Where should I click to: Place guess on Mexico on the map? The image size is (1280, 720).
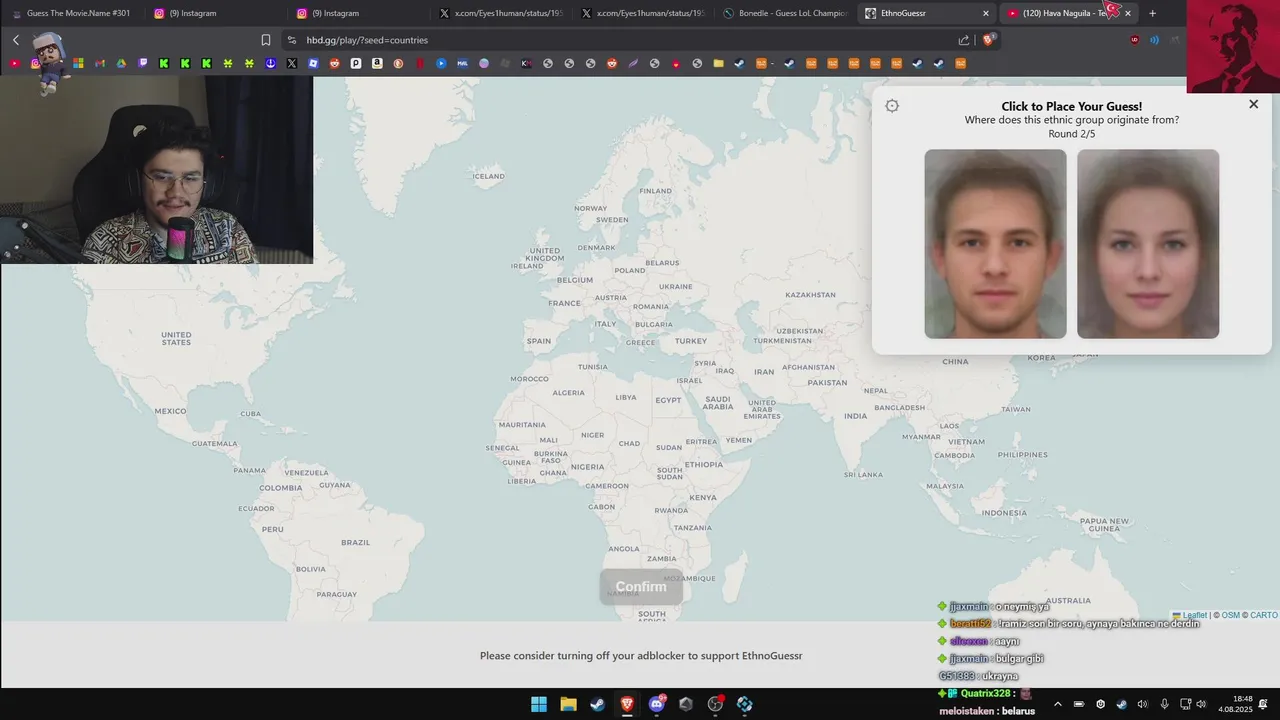click(x=170, y=411)
